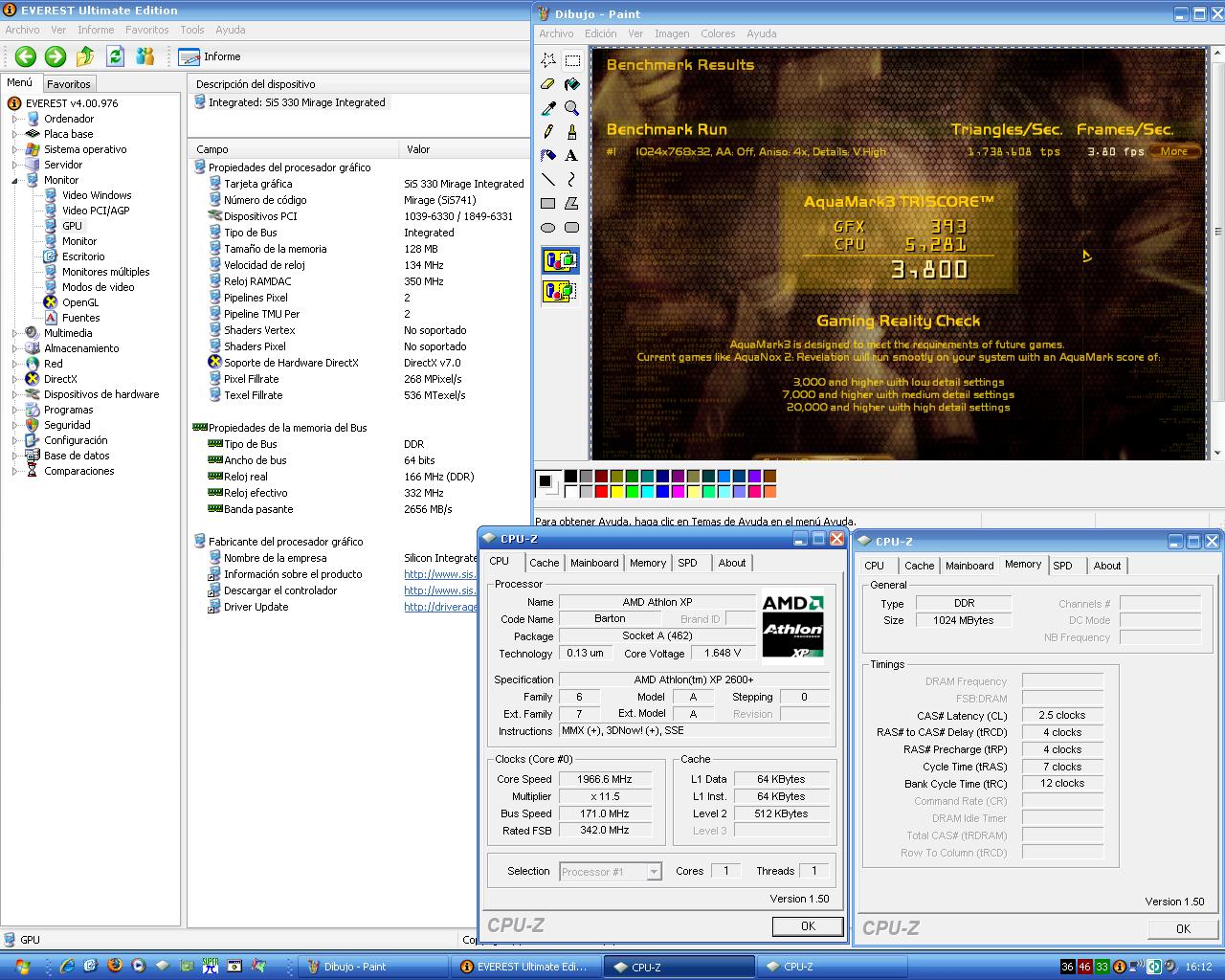Expand the Ordenador tree node
1225x980 pixels.
[x=14, y=119]
